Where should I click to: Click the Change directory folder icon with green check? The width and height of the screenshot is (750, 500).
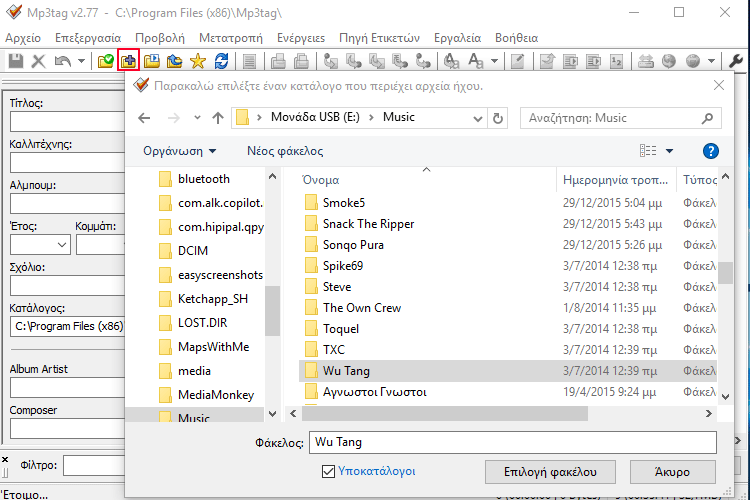click(105, 61)
